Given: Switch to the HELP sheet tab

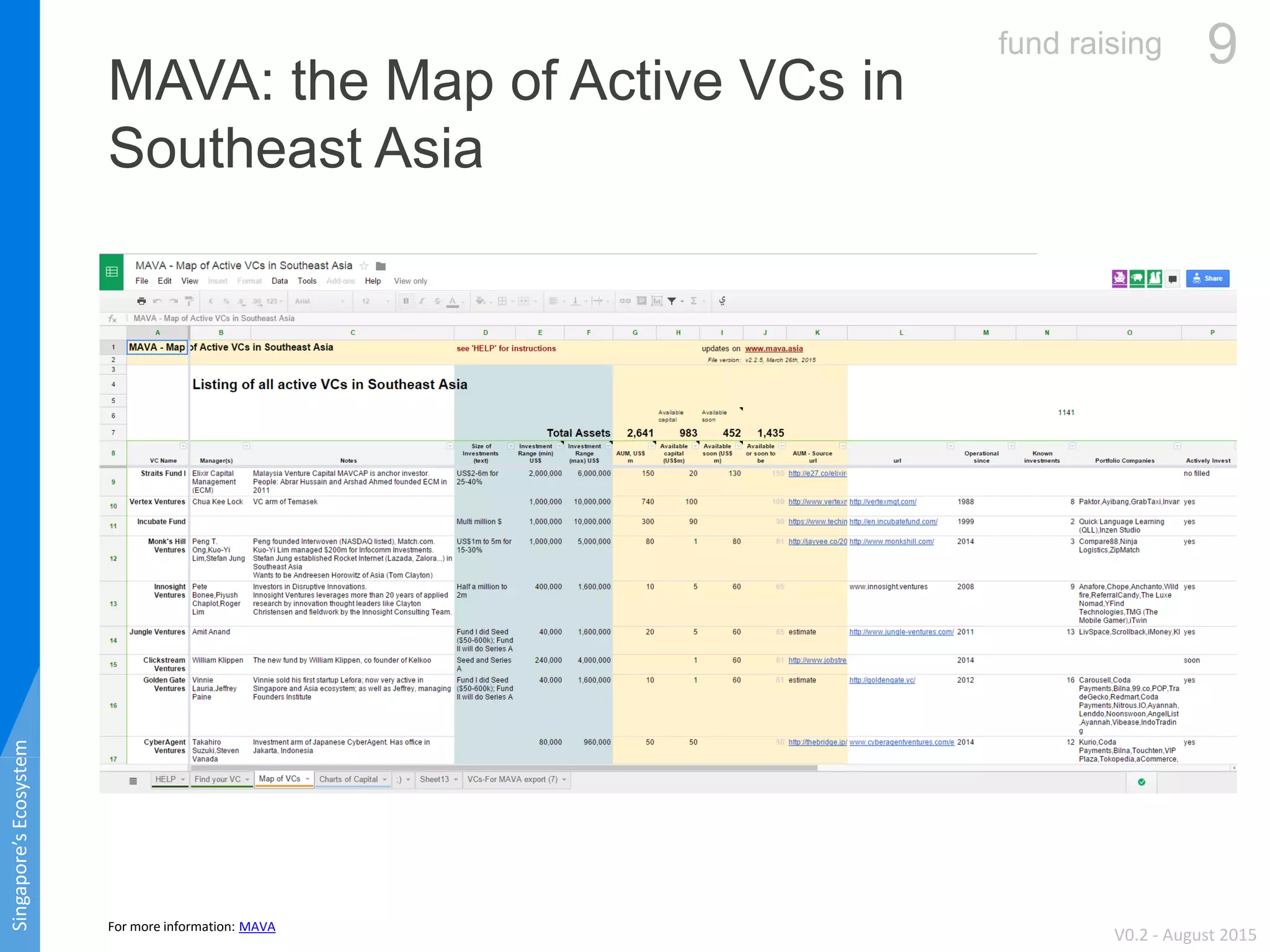Looking at the screenshot, I should (x=169, y=780).
